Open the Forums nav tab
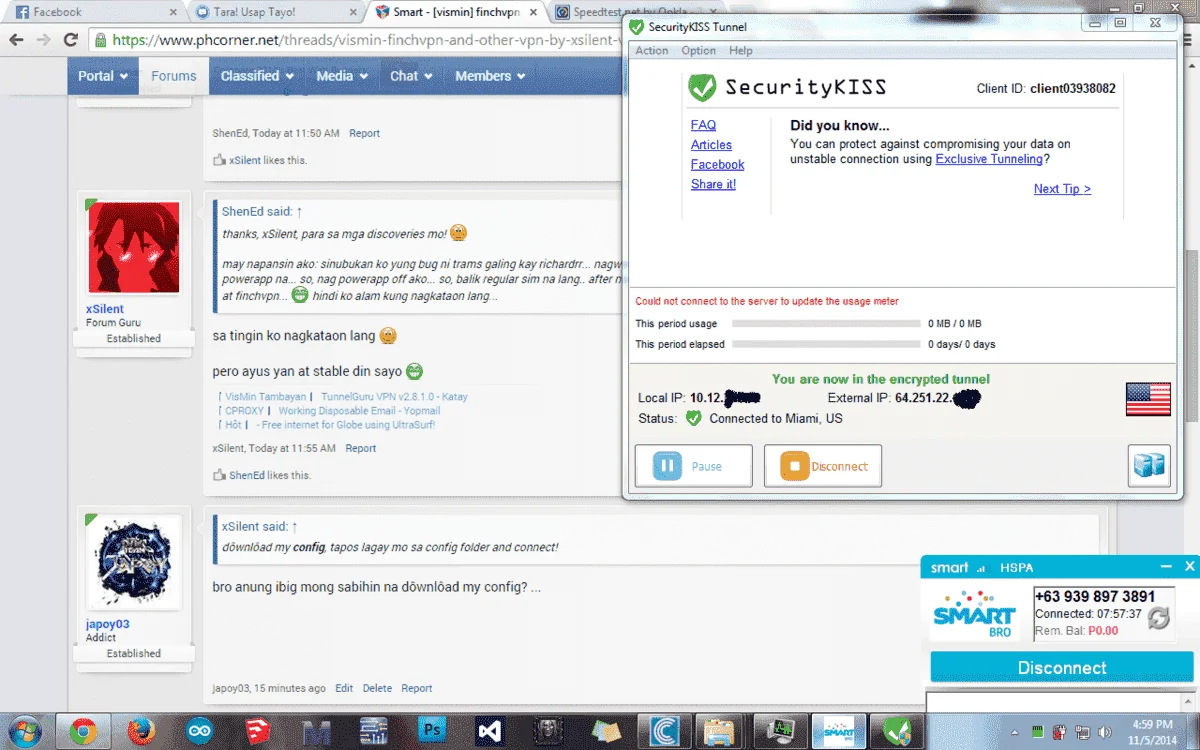The height and width of the screenshot is (750, 1200). click(x=174, y=76)
